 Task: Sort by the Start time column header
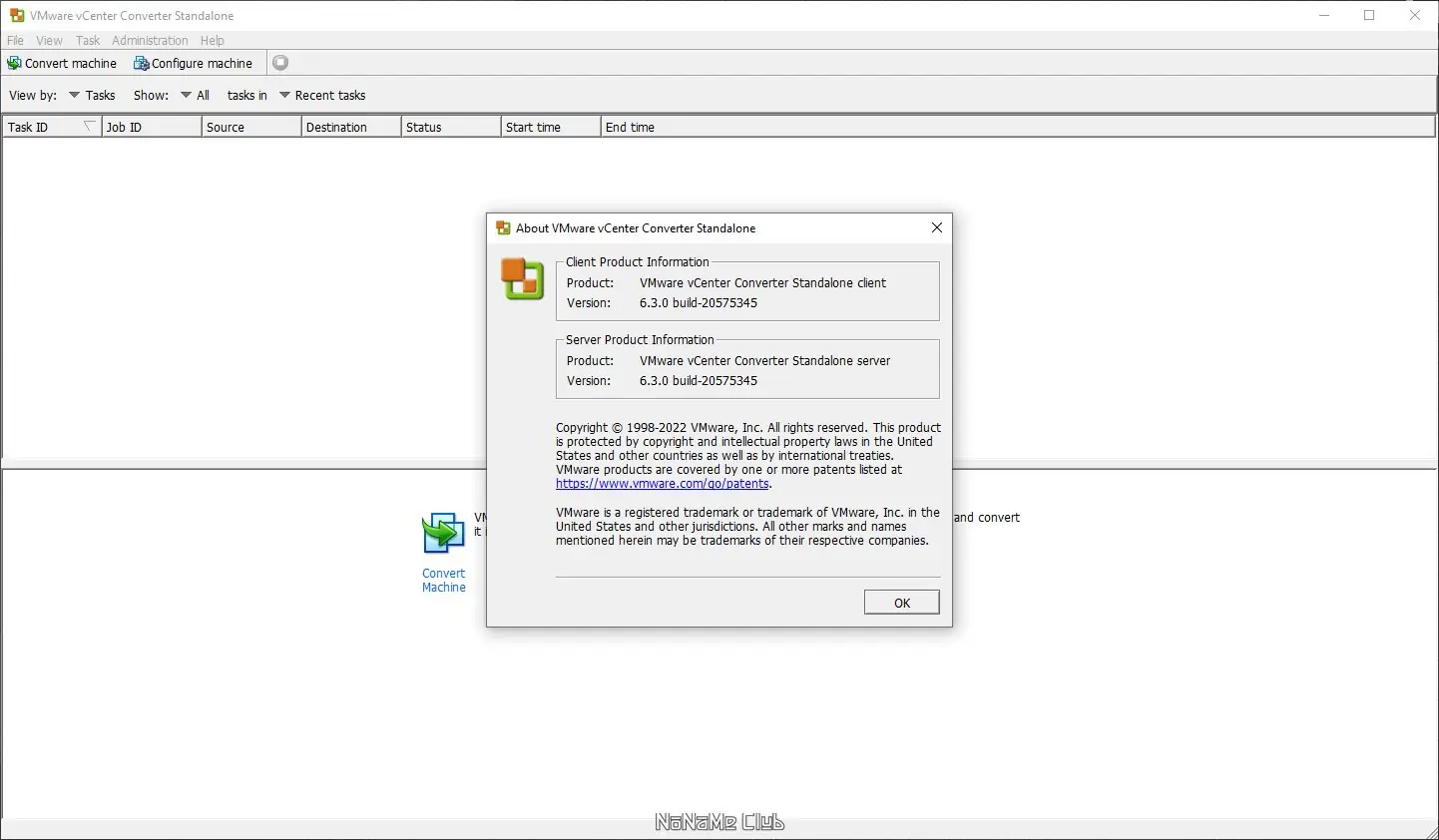pos(551,127)
